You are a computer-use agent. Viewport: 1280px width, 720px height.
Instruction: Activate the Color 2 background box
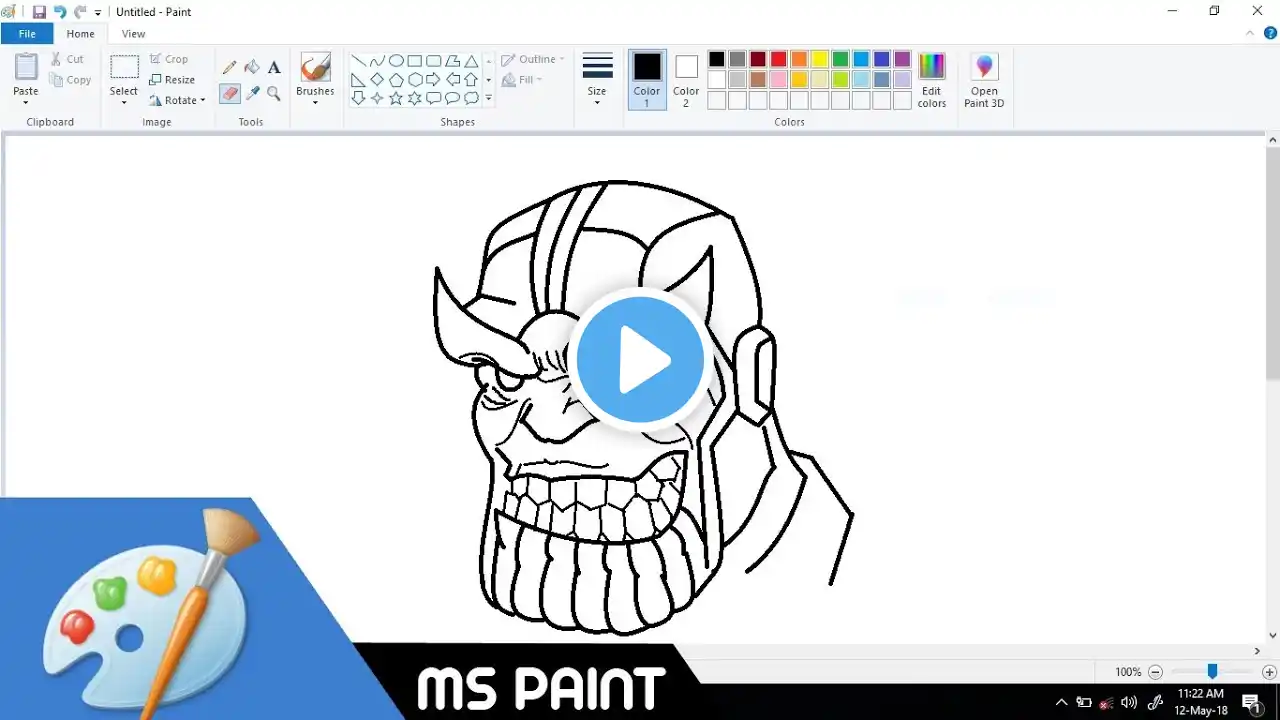pyautogui.click(x=686, y=79)
